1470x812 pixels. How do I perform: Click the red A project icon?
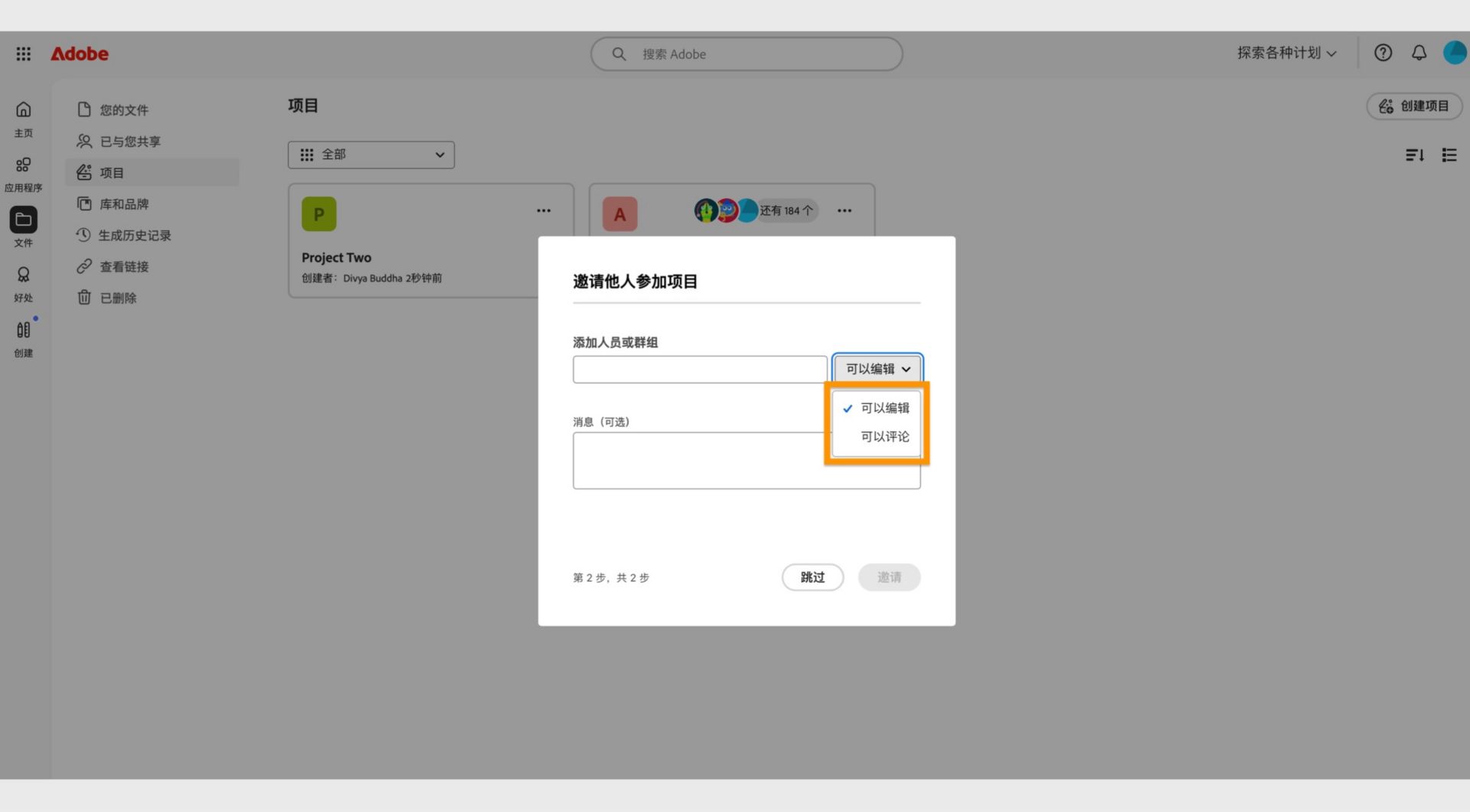620,214
